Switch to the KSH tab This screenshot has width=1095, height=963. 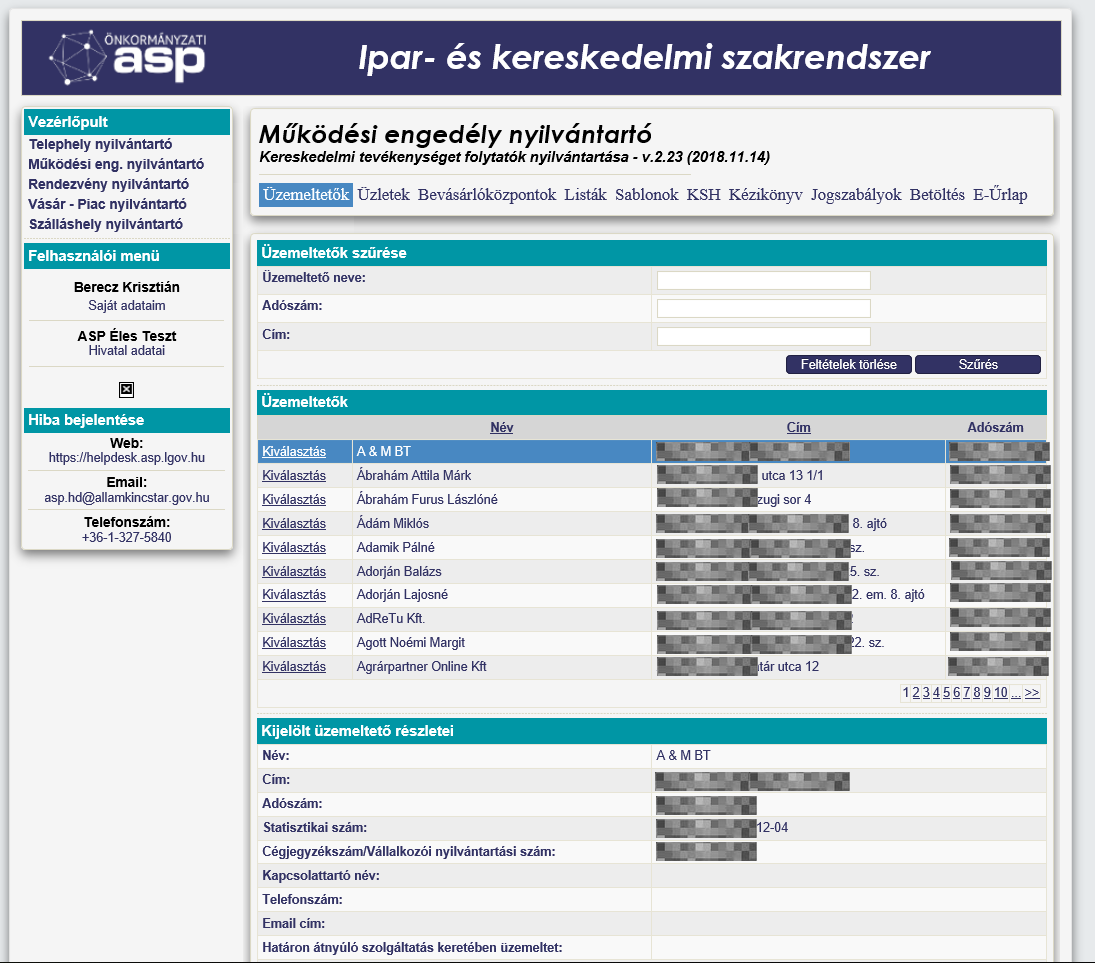703,195
